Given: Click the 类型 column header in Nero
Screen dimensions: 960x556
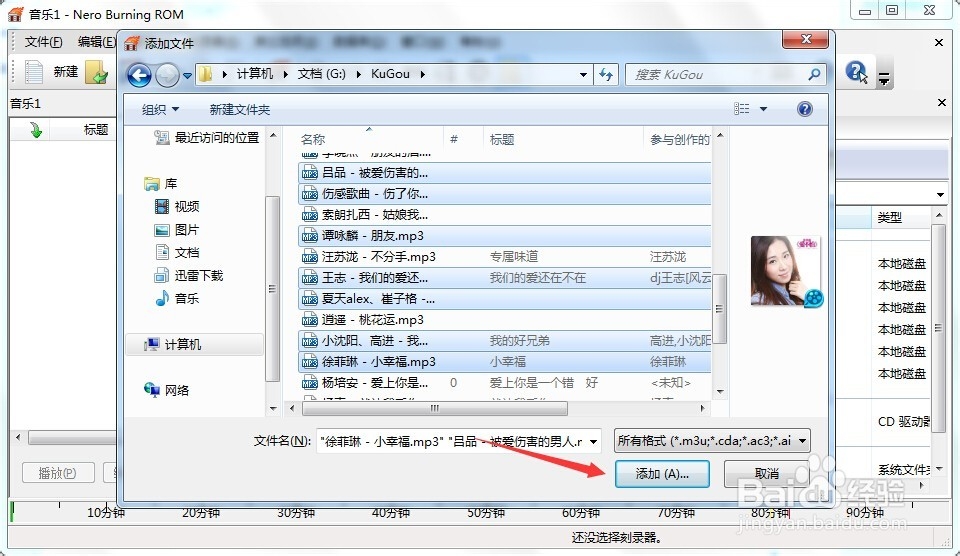Looking at the screenshot, I should 889,217.
